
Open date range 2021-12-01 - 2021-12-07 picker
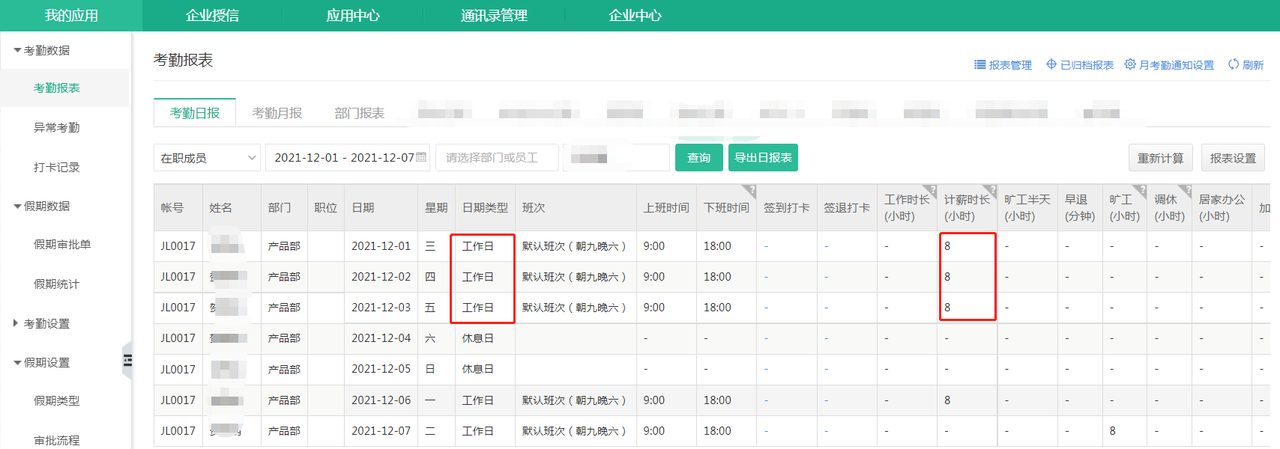[x=347, y=158]
